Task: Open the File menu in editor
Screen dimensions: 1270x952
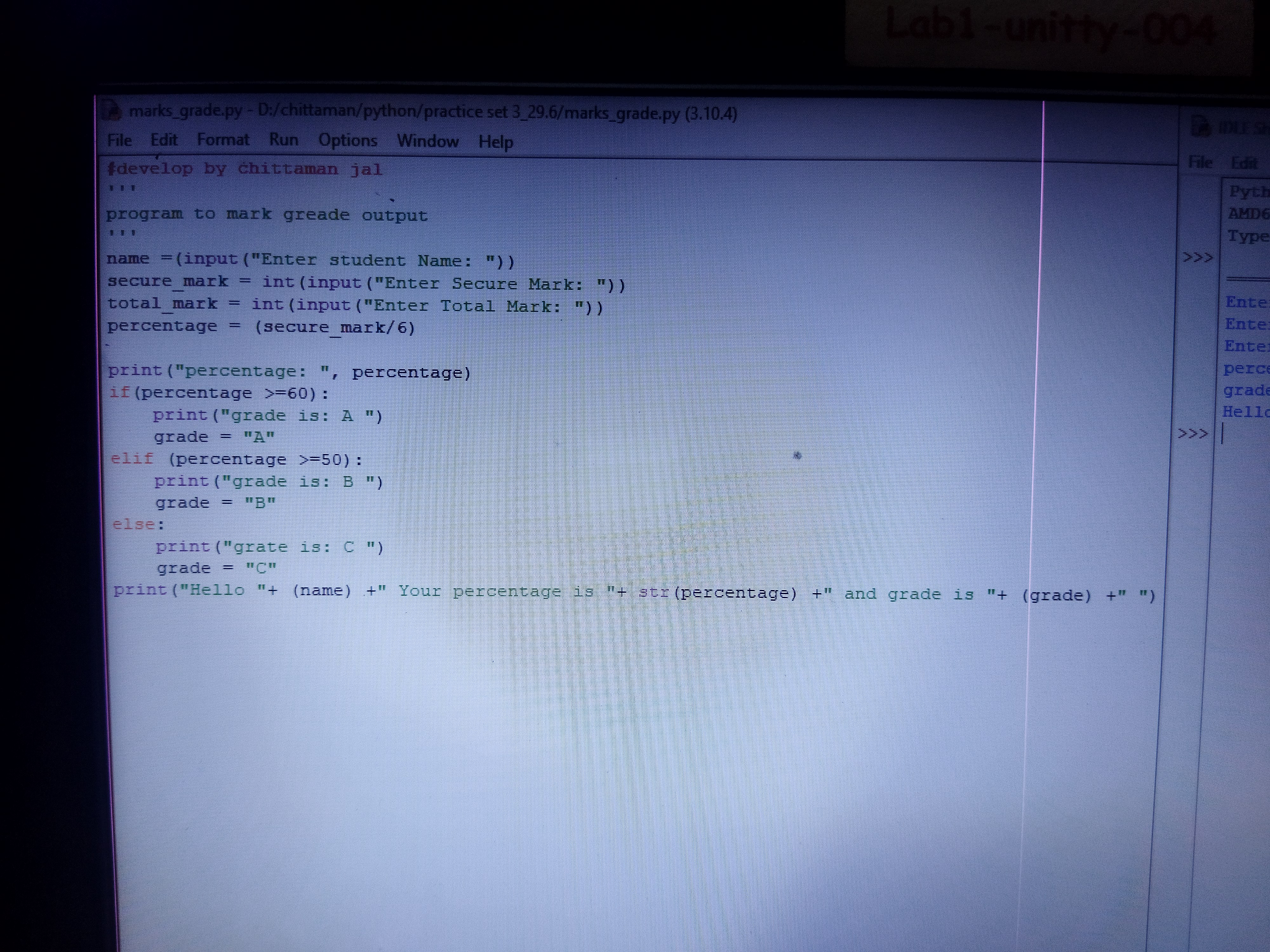Action: pos(119,140)
